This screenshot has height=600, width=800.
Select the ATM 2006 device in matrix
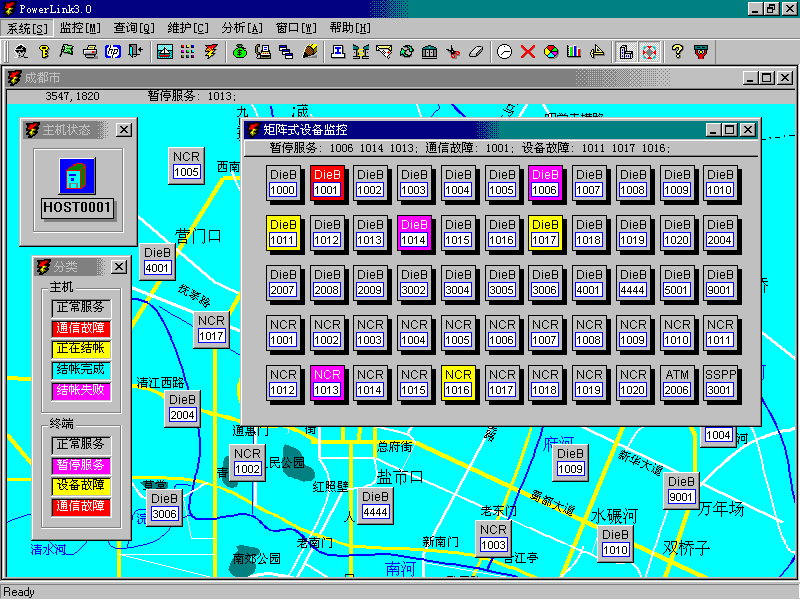pos(677,383)
